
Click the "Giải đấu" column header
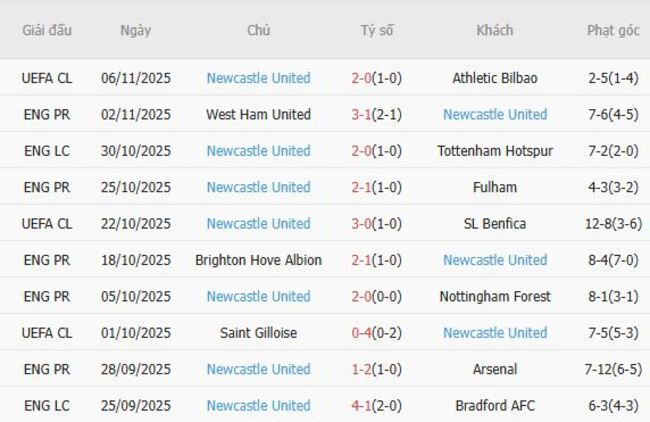pos(47,30)
